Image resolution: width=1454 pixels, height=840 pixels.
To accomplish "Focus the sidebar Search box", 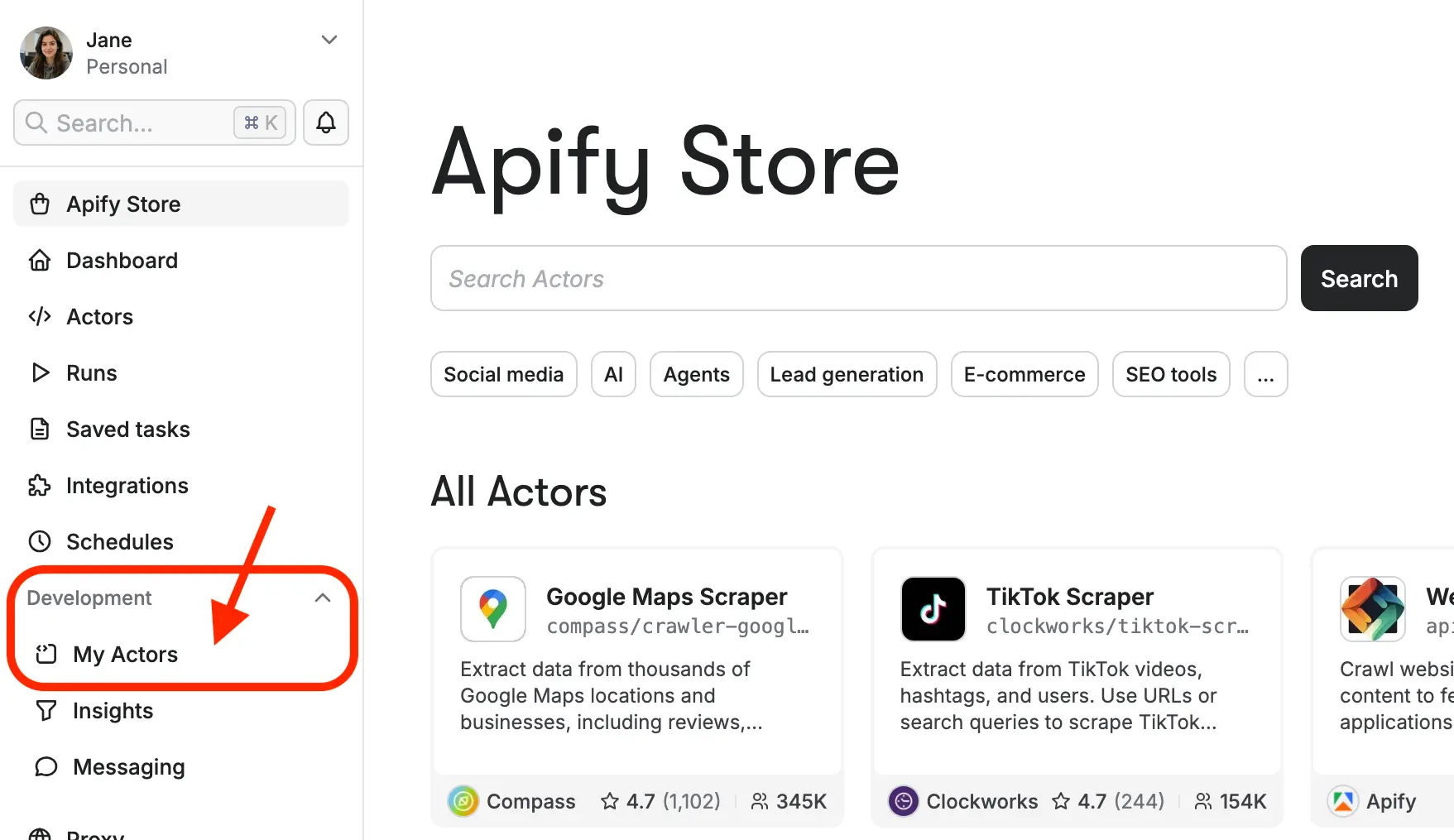I will [x=155, y=122].
